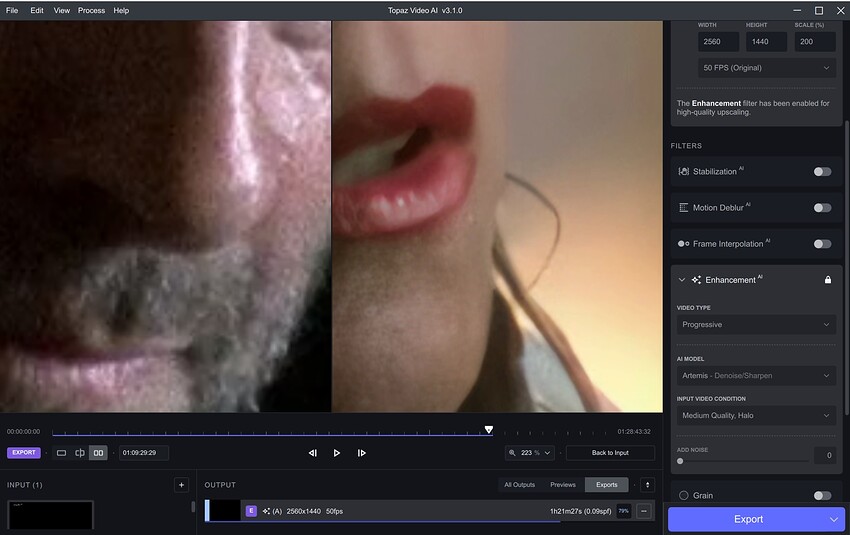Click the input list scrollbar
Screen dimensions: 850x535
tap(193, 507)
